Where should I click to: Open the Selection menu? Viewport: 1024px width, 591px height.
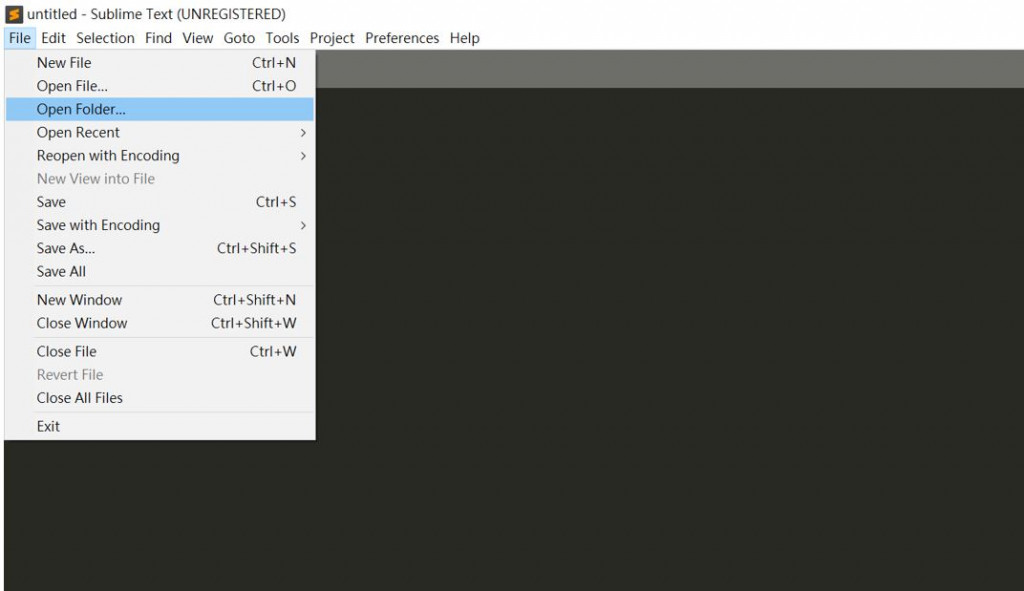point(105,38)
